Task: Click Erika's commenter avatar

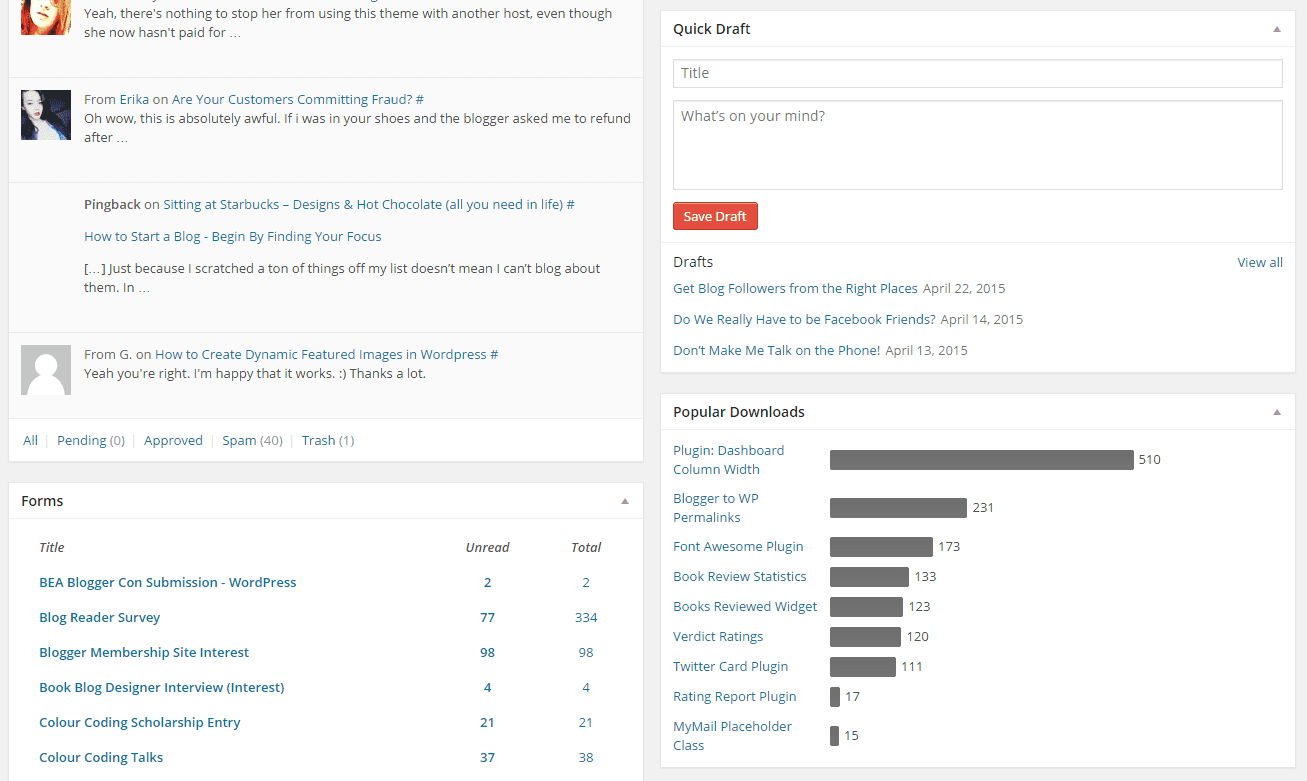Action: point(46,115)
